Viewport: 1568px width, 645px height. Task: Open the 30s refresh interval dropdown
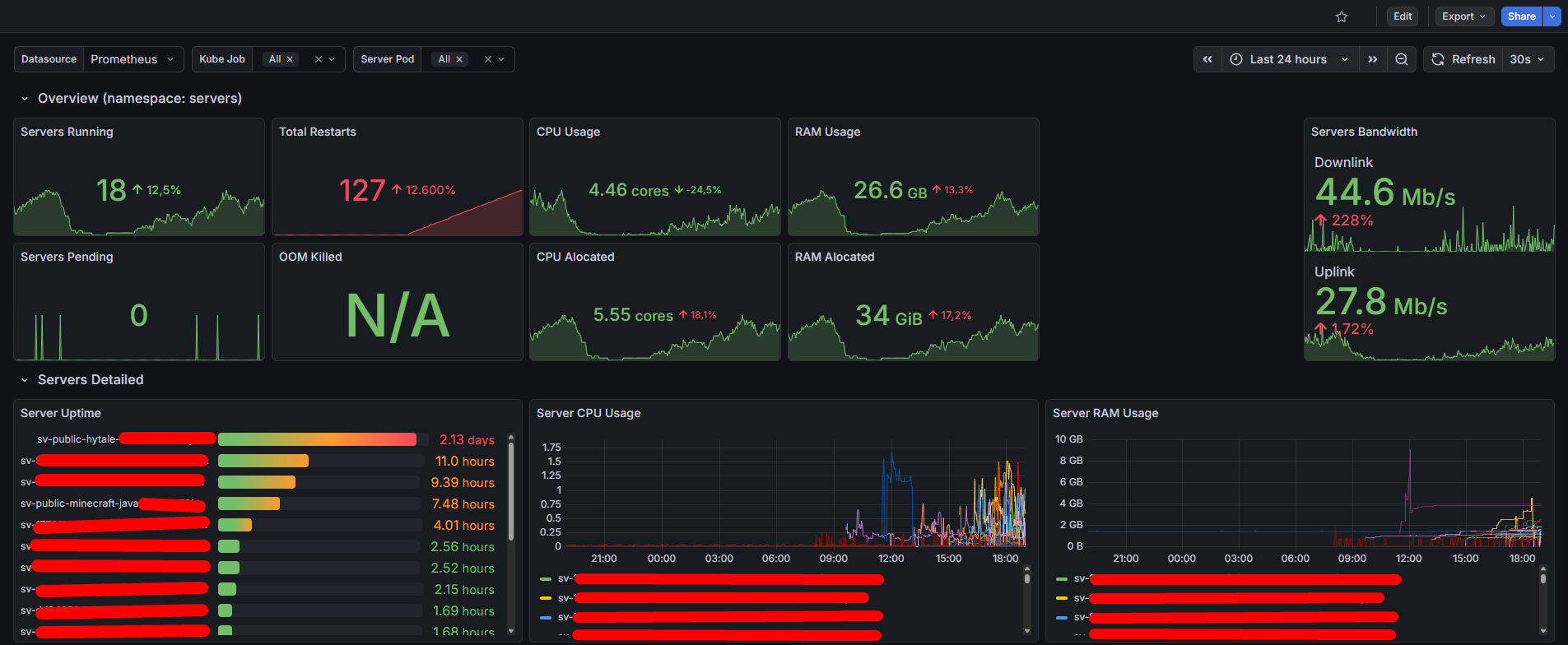(x=1528, y=59)
